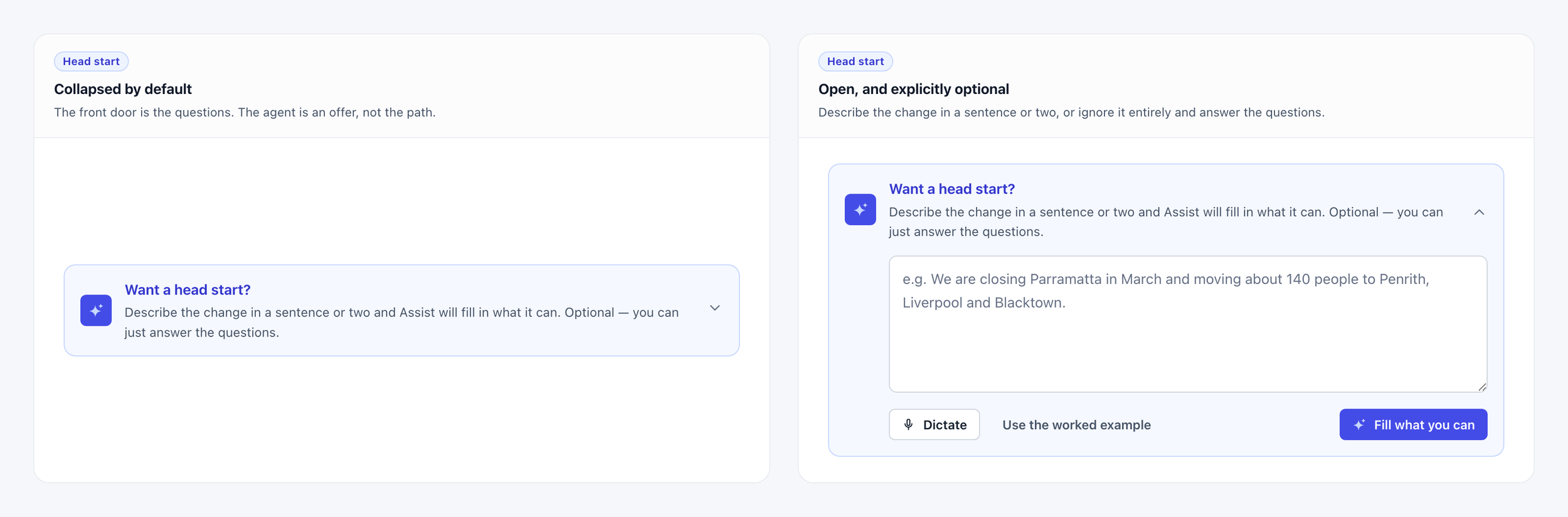Click the text area resize handle
The image size is (1568, 517).
coord(1482,387)
